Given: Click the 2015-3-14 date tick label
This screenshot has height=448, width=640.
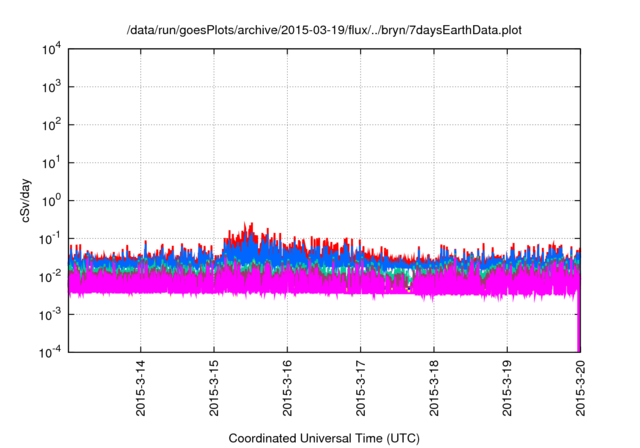Looking at the screenshot, I should point(140,388).
